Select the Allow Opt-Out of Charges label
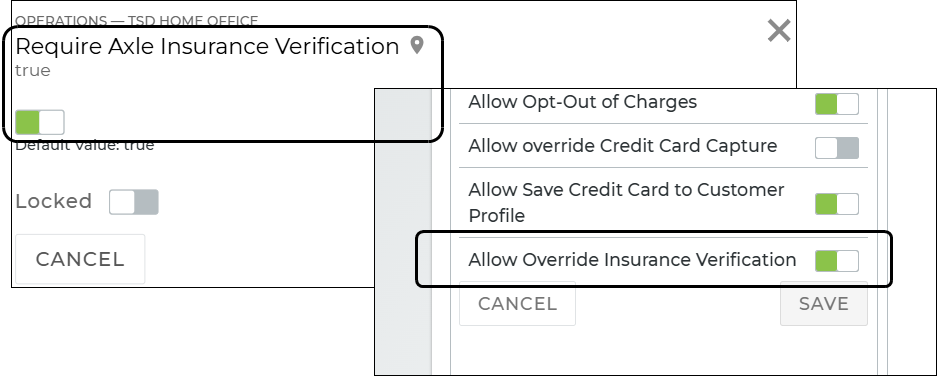This screenshot has width=937, height=376. click(x=583, y=102)
